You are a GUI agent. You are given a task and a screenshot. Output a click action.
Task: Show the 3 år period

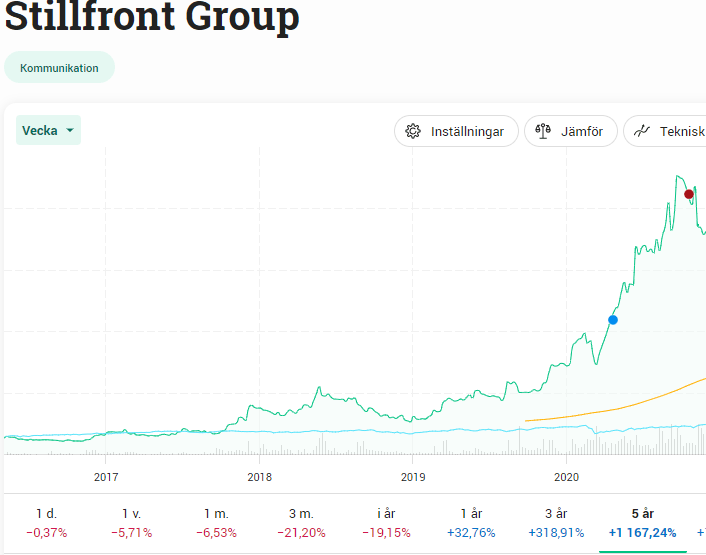point(557,522)
